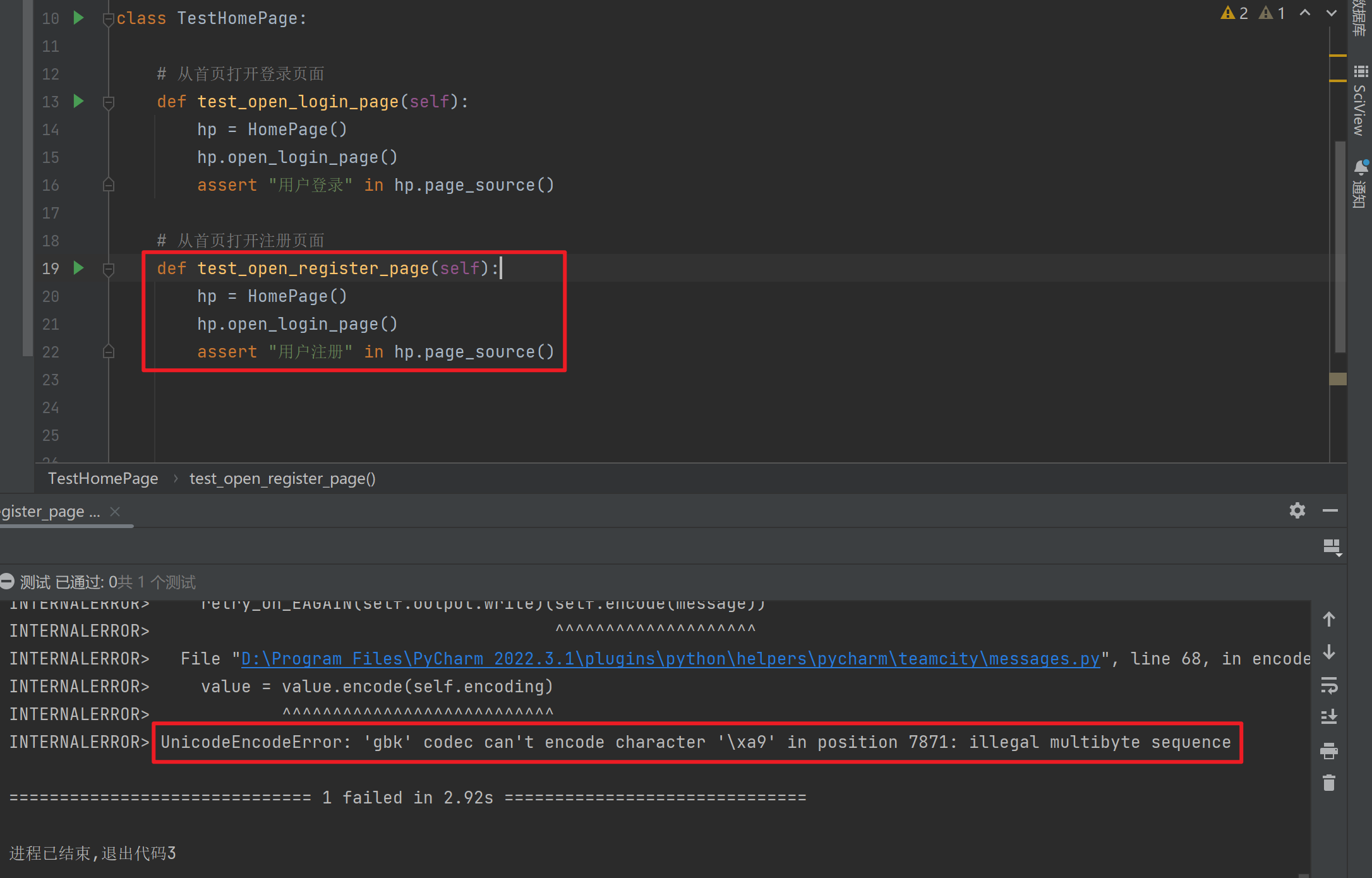This screenshot has height=878, width=1372.
Task: Go to next highlighted warning
Action: click(1331, 13)
